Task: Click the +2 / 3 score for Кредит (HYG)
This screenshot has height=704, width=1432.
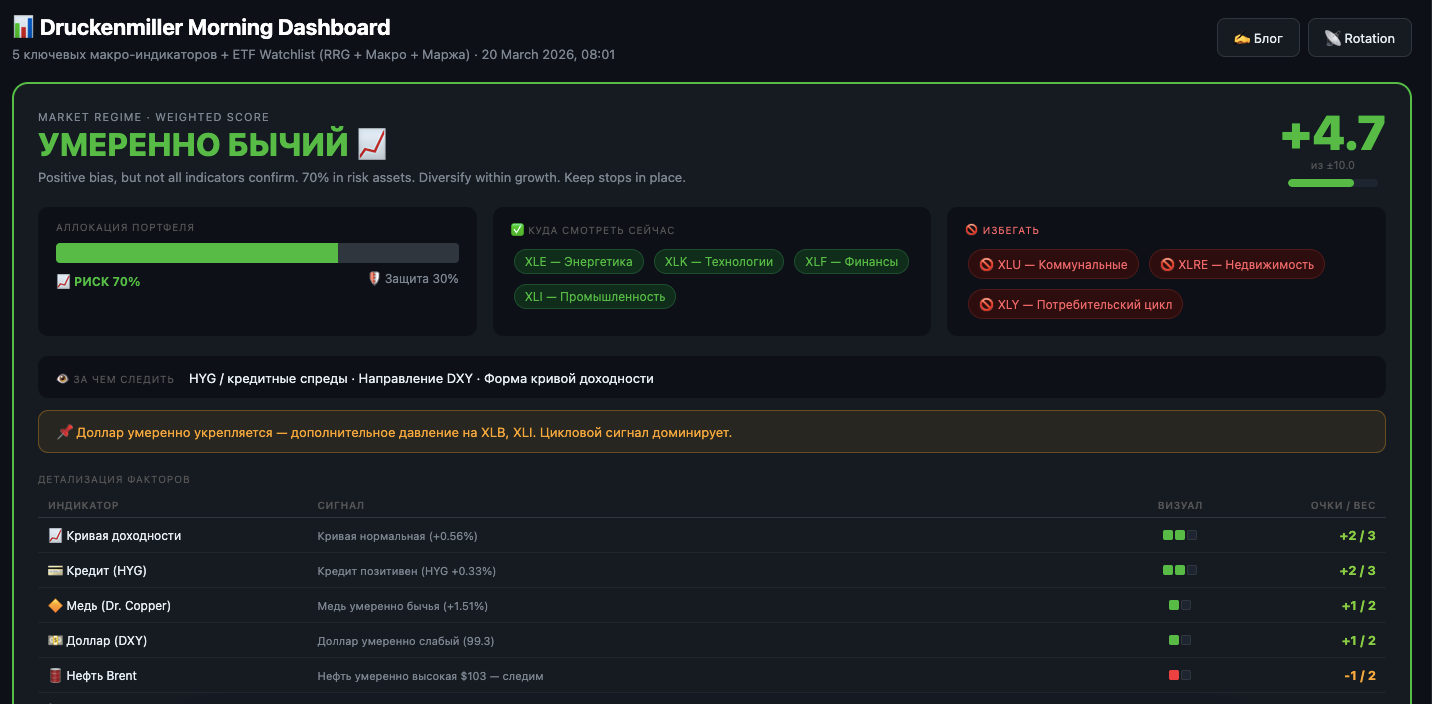Action: 1357,571
